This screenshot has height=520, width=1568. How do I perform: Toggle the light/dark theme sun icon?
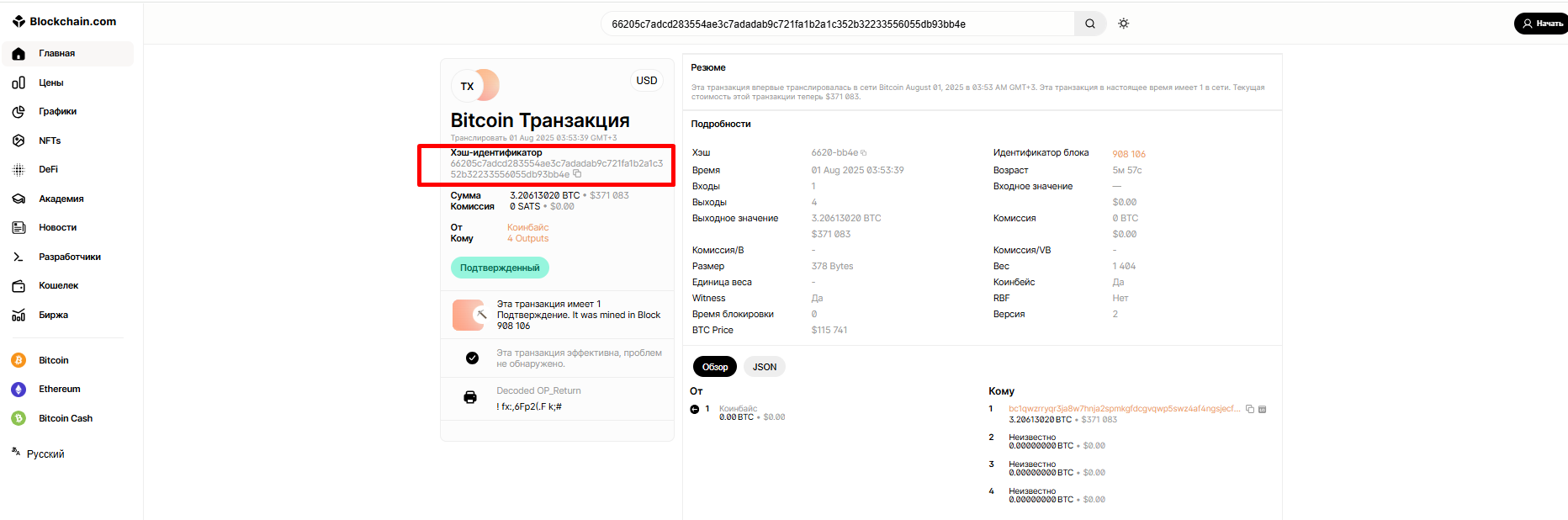pyautogui.click(x=1123, y=24)
